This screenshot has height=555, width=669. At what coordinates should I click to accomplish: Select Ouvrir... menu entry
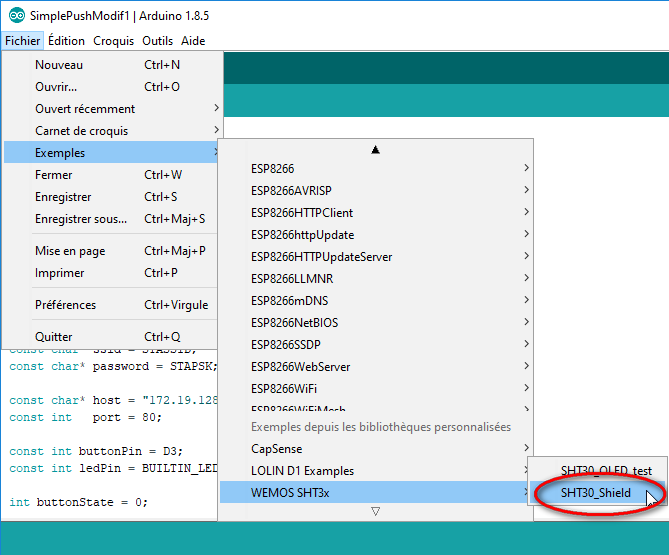click(113, 87)
